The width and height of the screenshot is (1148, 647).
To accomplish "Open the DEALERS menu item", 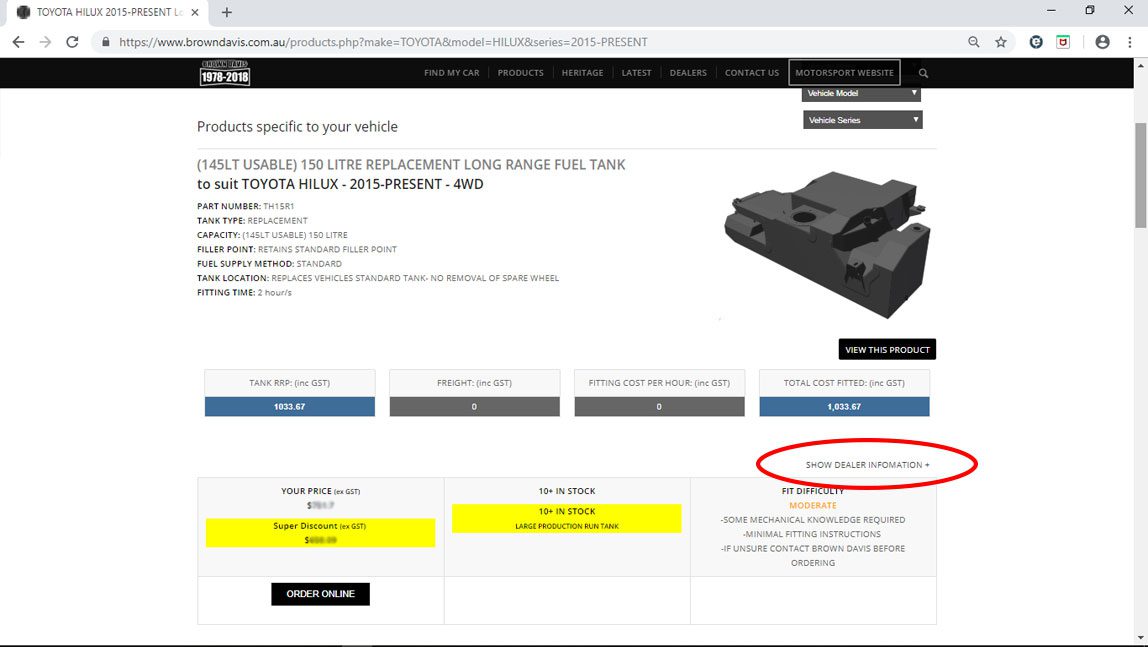I will click(688, 73).
